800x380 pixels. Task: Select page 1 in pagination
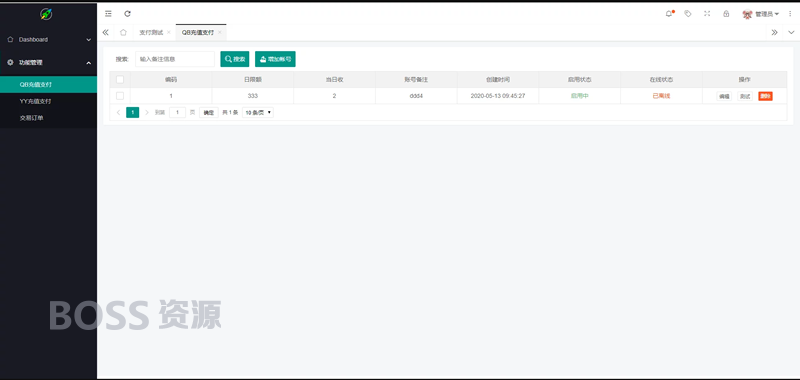133,112
